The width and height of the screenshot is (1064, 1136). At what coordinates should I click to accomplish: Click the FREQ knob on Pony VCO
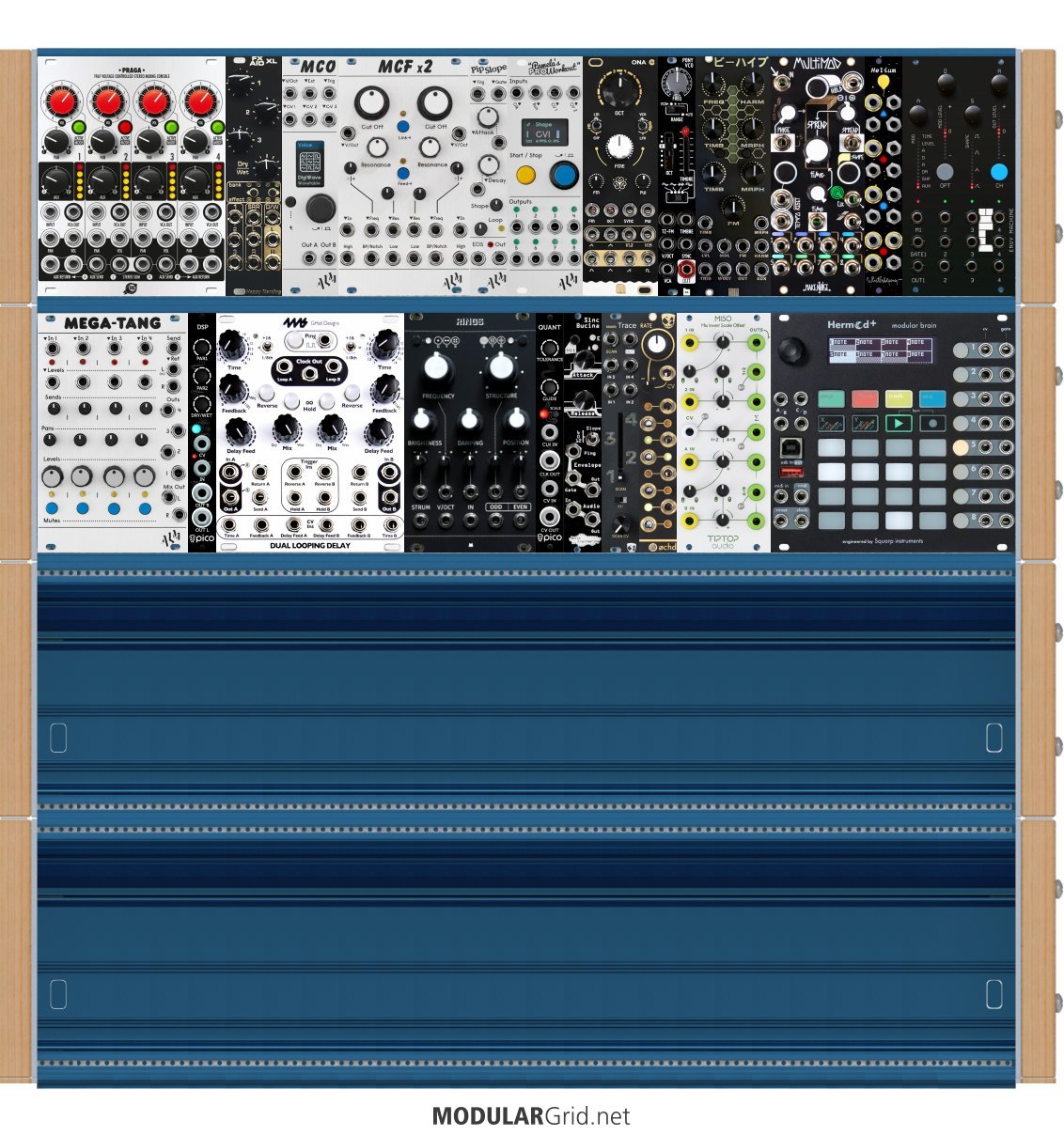[677, 81]
